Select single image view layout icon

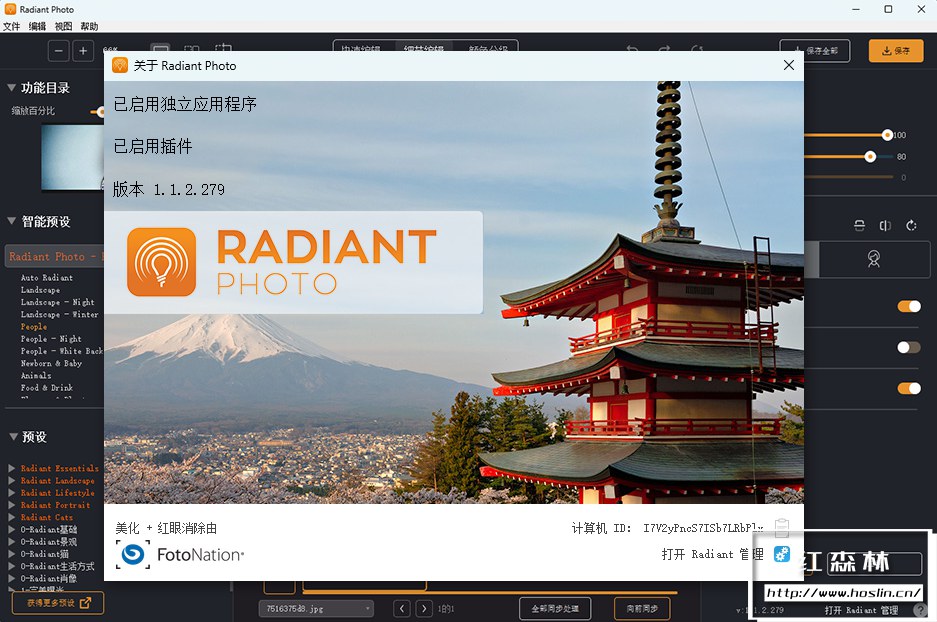(160, 47)
